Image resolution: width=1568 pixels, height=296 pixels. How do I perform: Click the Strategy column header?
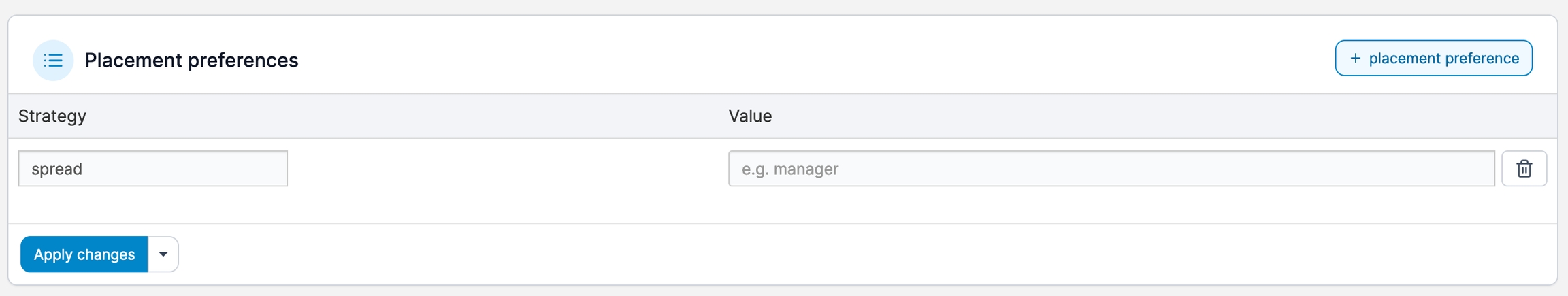(52, 116)
